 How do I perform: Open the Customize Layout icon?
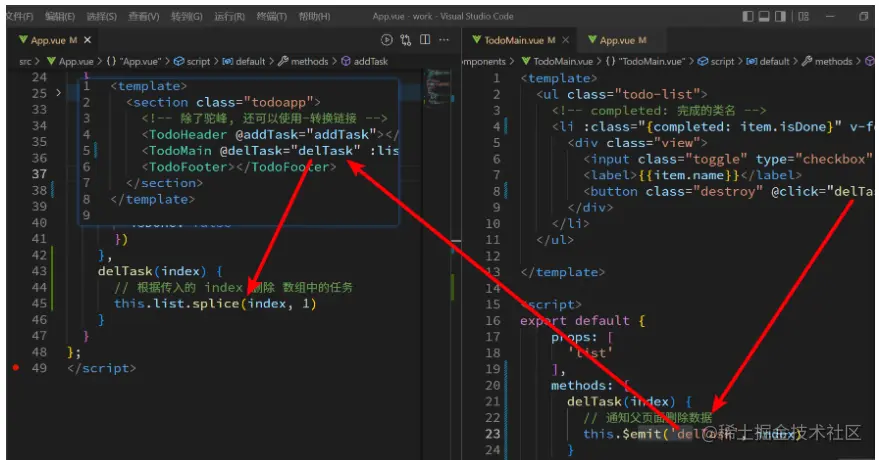804,16
